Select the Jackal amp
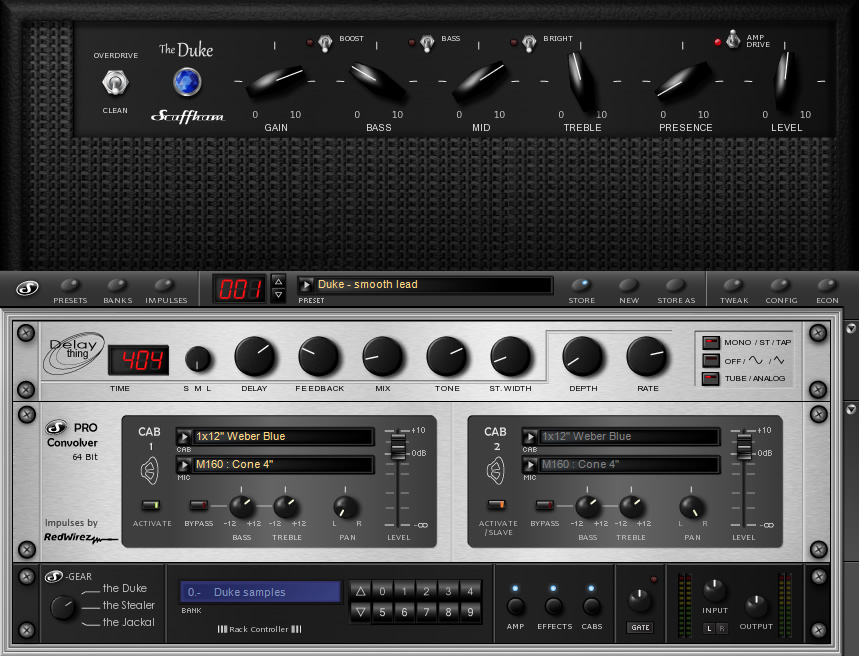859x656 pixels. 129,622
